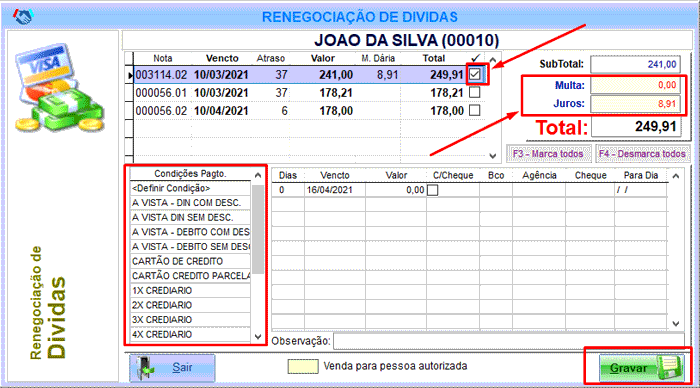Viewport: 700px width, 388px height.
Task: Click the exit door icon on Sair
Action: click(145, 368)
